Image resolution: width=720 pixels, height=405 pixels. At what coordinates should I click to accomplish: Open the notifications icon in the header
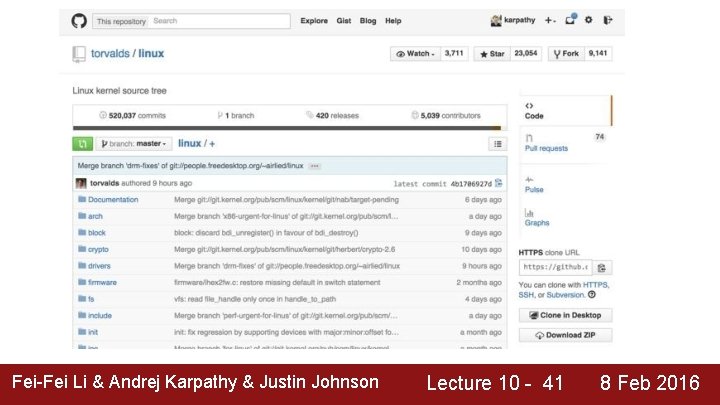coord(570,20)
